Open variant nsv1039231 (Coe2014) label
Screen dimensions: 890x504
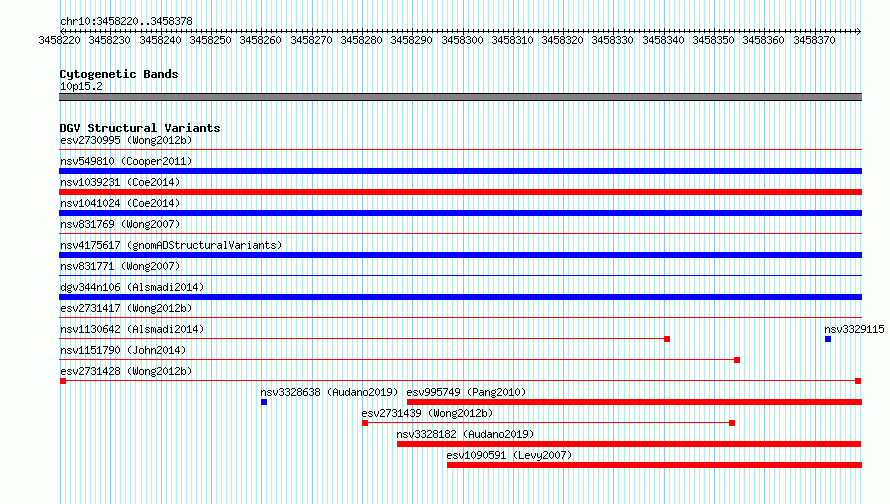120,182
